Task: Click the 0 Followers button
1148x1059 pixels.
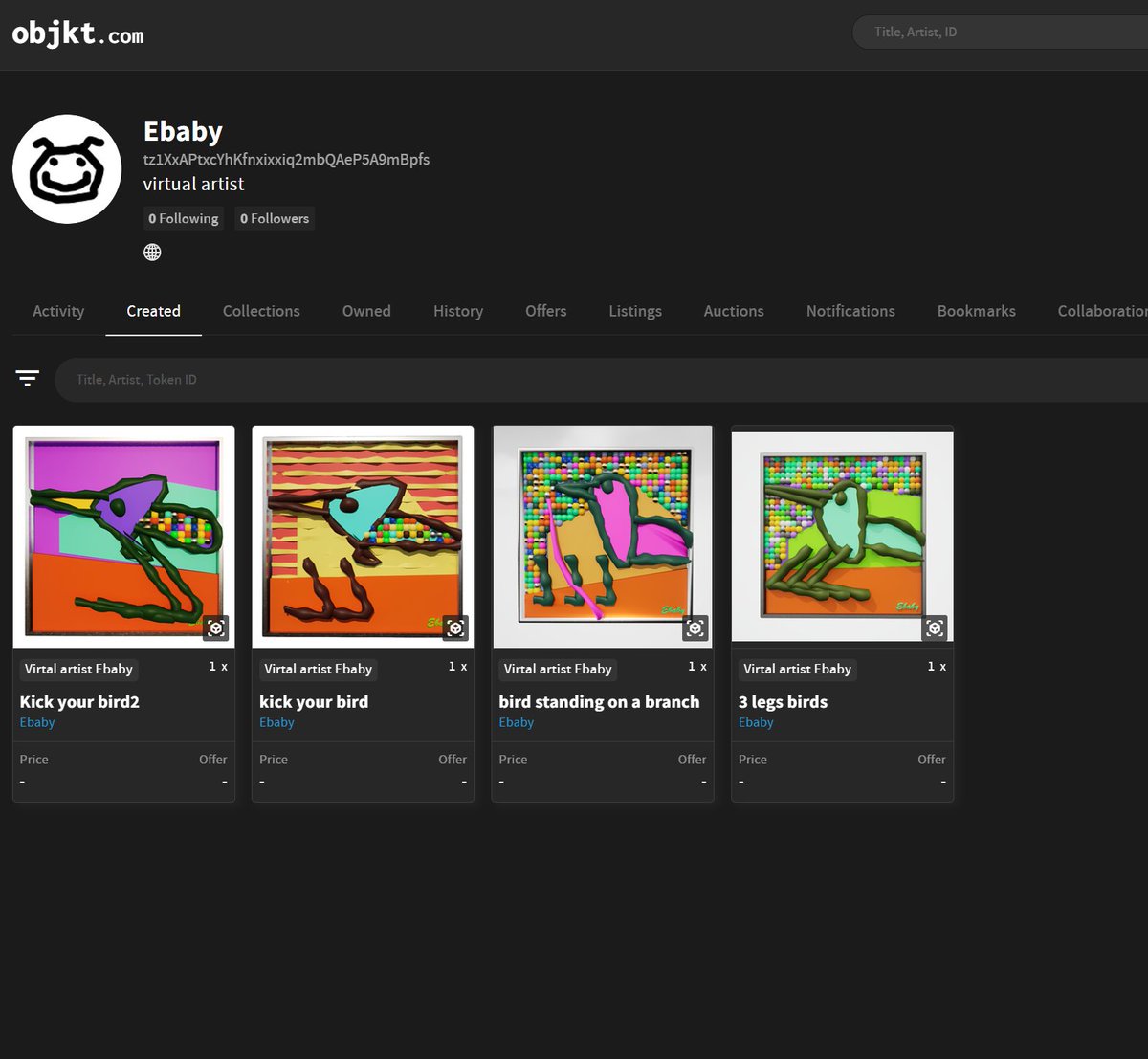Action: point(275,219)
